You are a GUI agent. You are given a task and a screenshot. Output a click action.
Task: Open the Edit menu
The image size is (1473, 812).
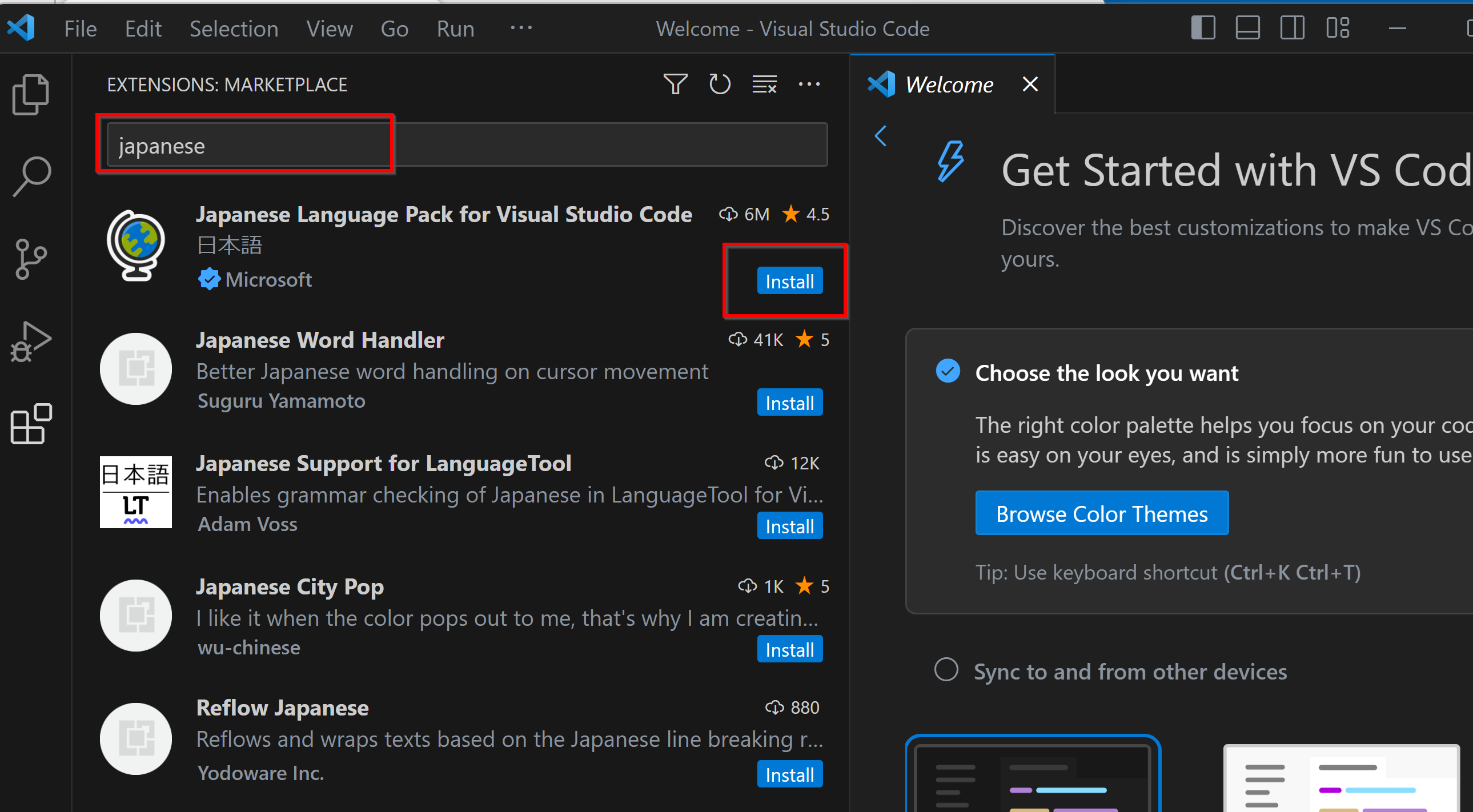[x=143, y=29]
